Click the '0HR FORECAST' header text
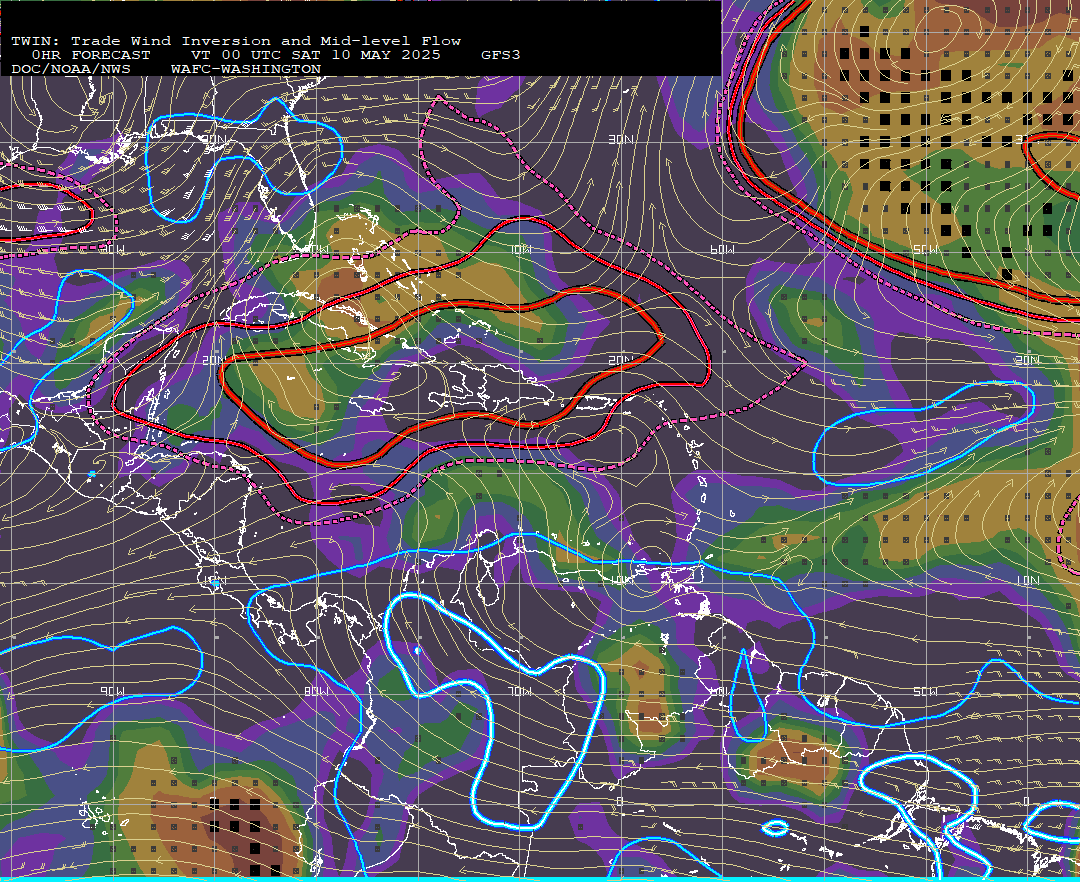 90,55
